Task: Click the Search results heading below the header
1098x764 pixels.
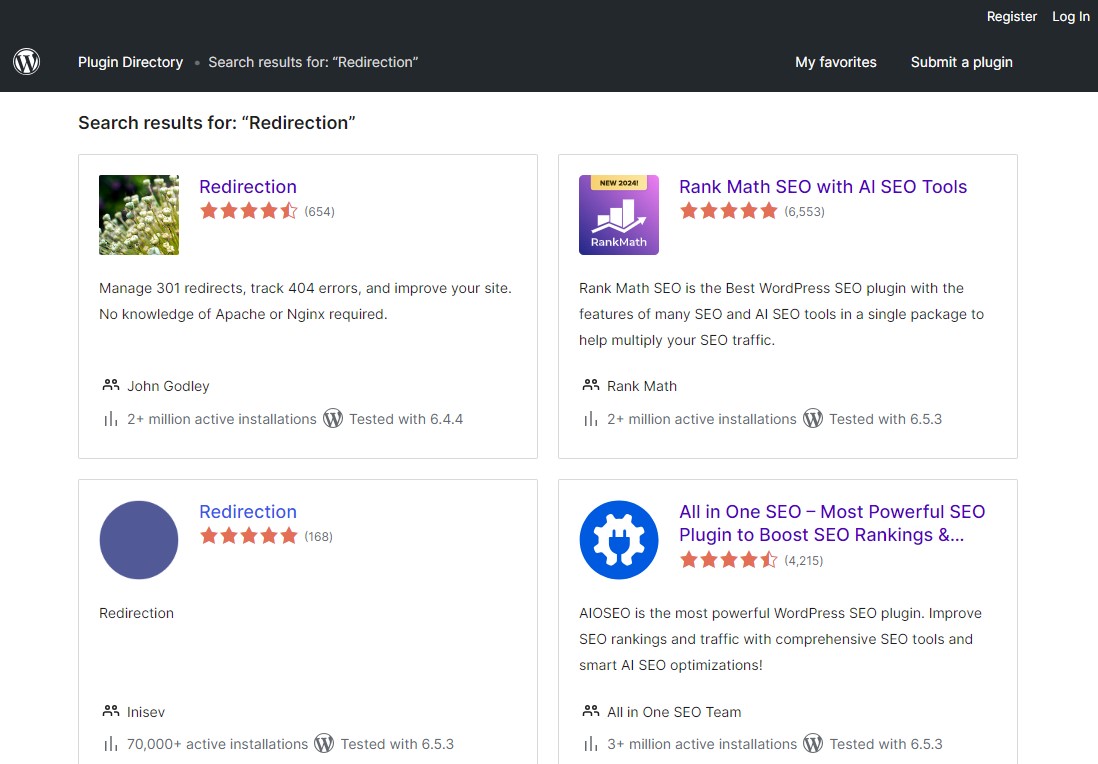Action: 216,123
